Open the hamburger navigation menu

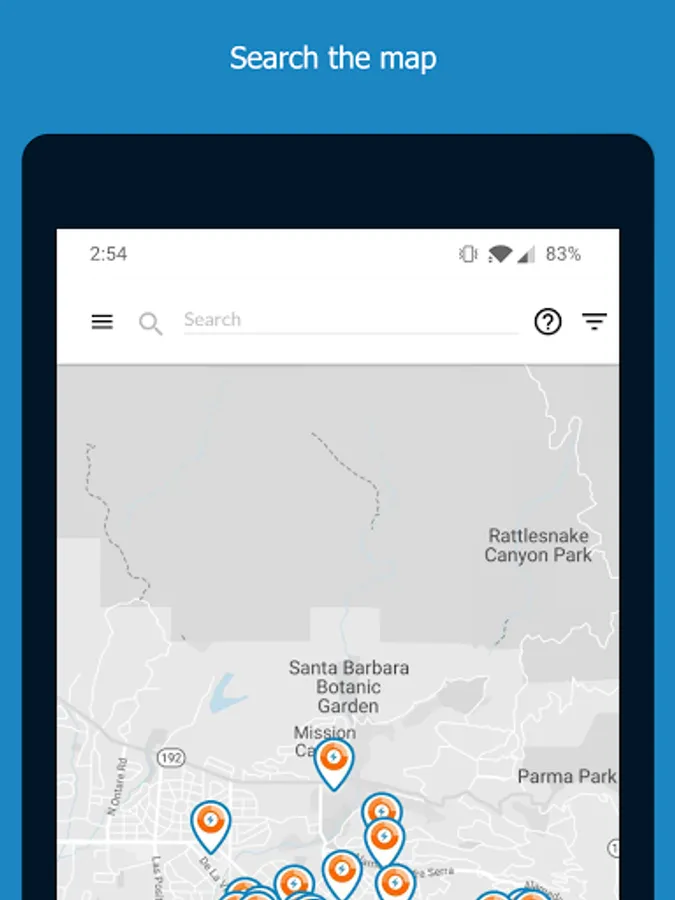tap(102, 321)
